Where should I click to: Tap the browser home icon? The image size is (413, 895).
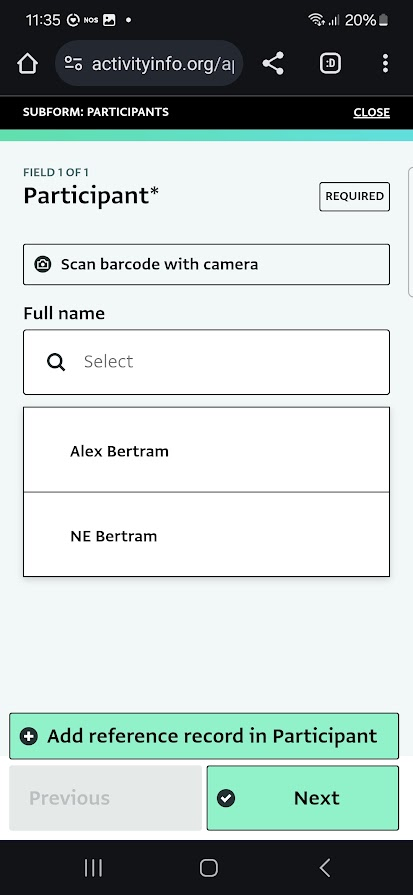(27, 63)
